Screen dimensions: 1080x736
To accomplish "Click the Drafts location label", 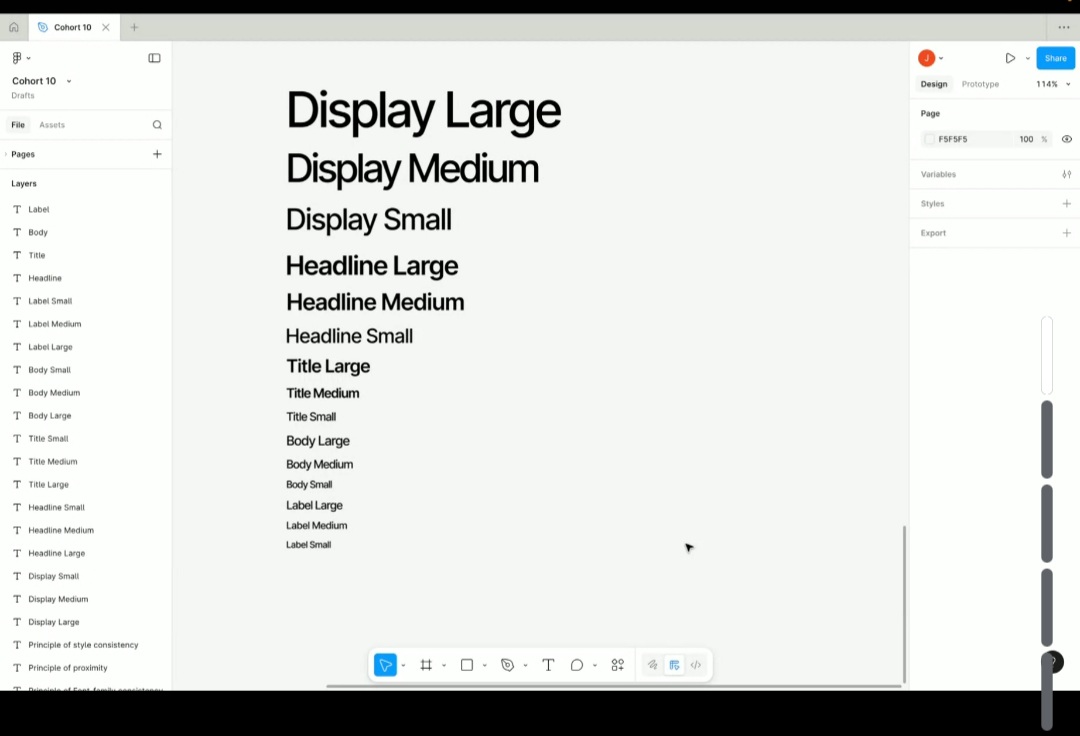I will (x=23, y=96).
